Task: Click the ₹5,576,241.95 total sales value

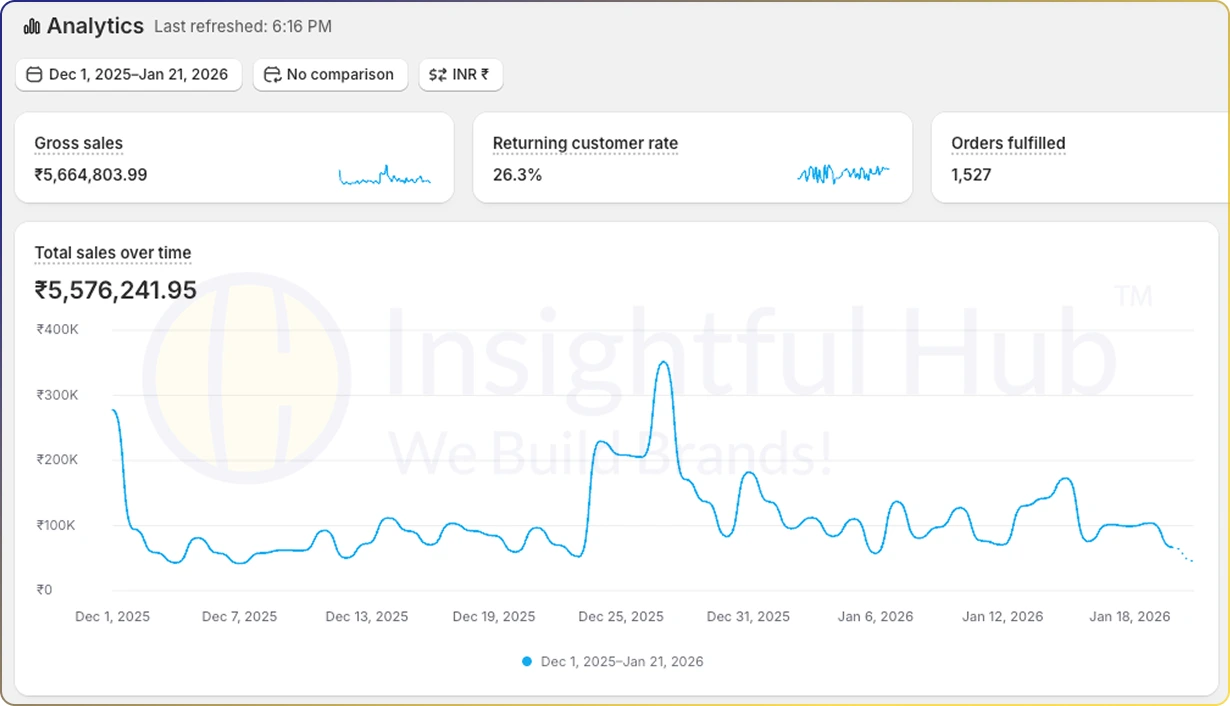Action: pos(115,290)
